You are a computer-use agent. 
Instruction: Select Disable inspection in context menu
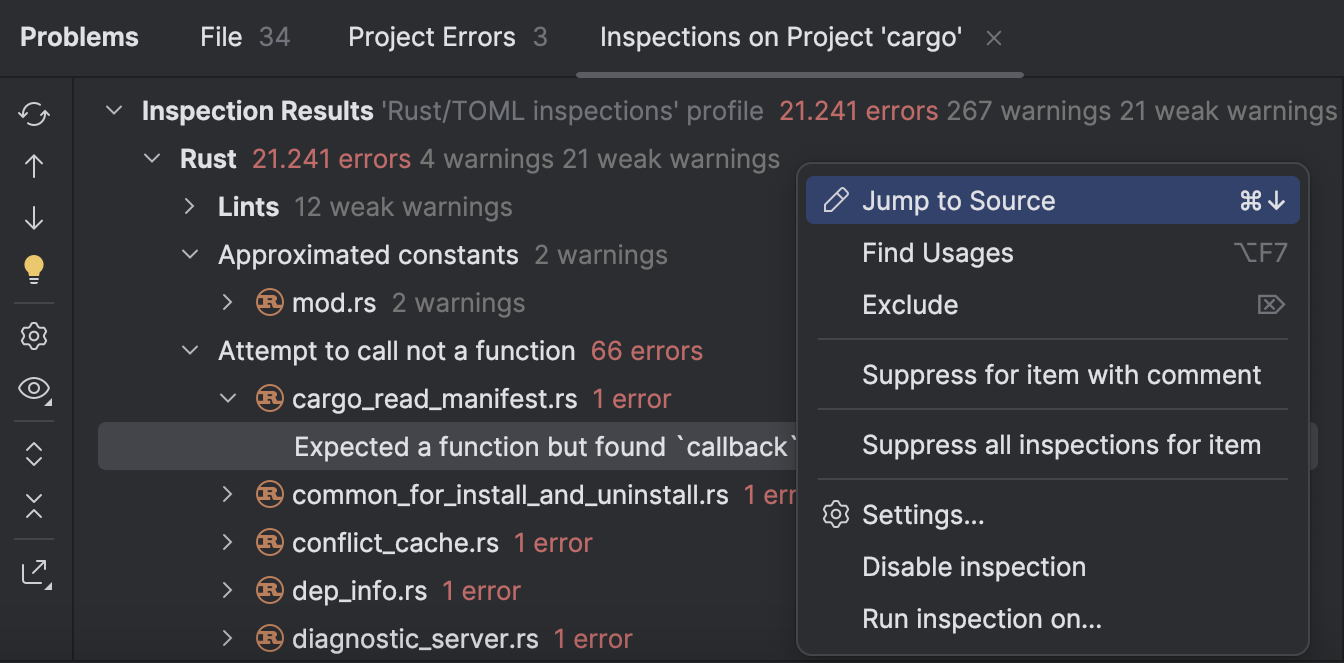(x=973, y=566)
